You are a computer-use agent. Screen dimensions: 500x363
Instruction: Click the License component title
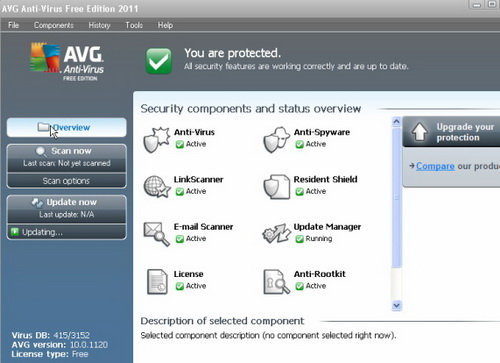coord(188,274)
